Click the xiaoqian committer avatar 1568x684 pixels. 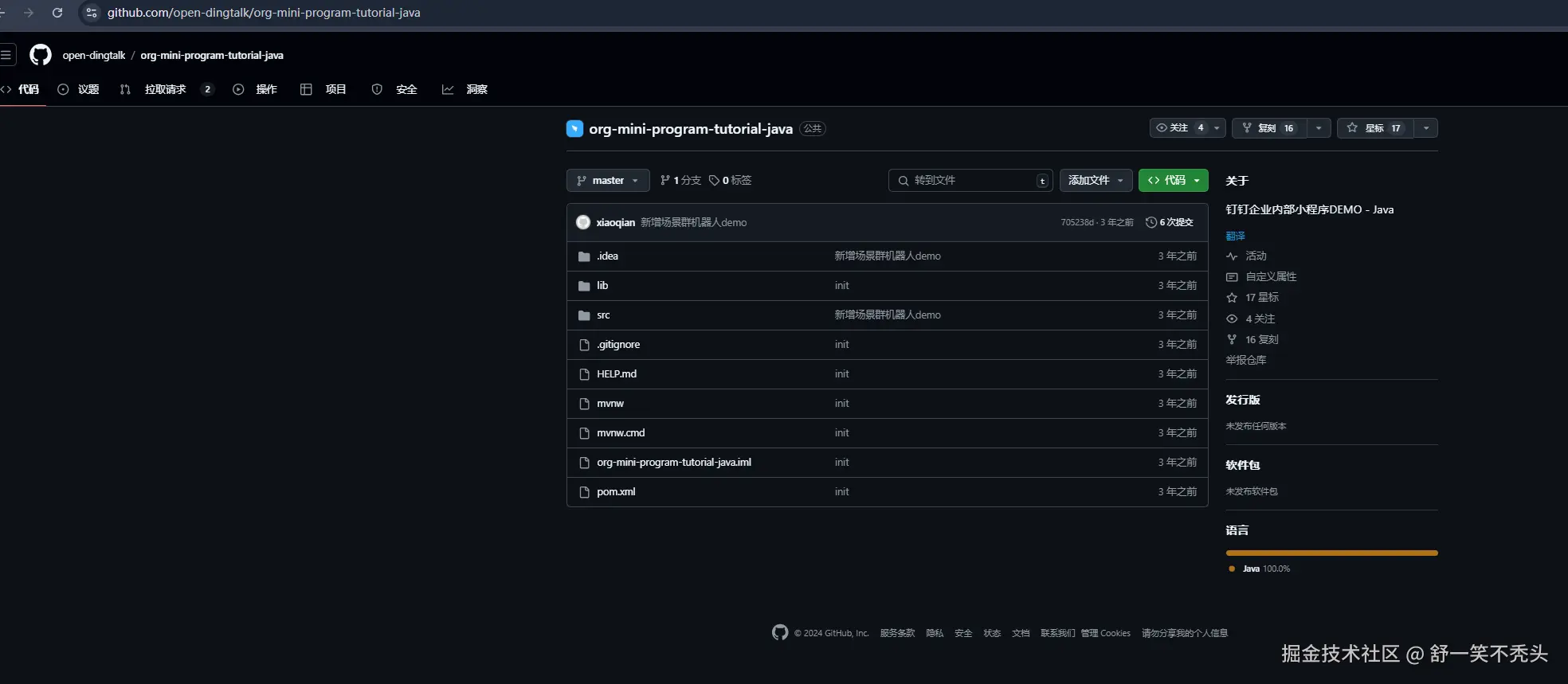pos(583,222)
